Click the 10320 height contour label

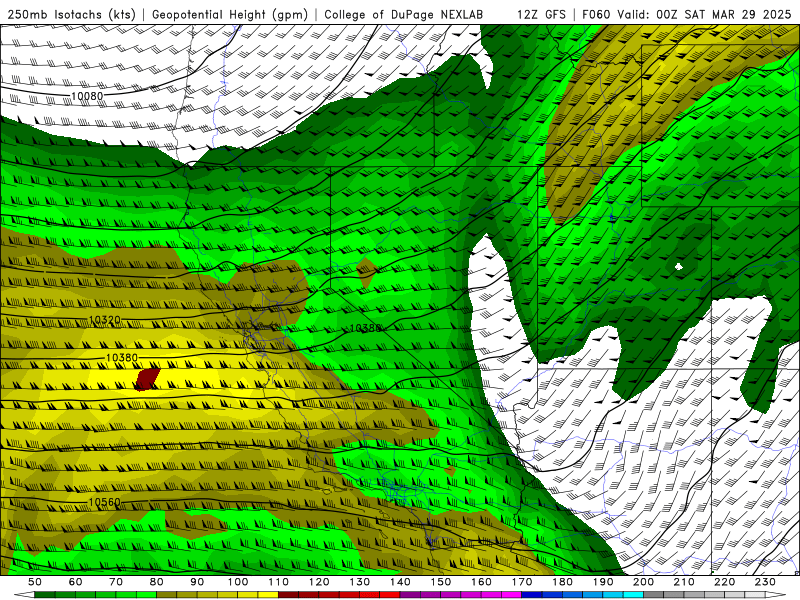(x=105, y=320)
